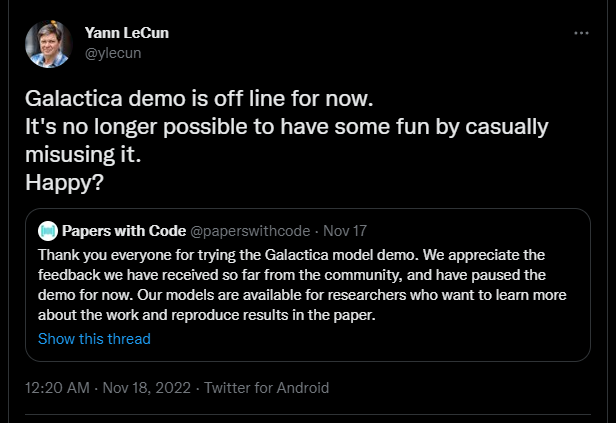Open the three-dot more options menu
616x423 pixels.
click(x=582, y=34)
